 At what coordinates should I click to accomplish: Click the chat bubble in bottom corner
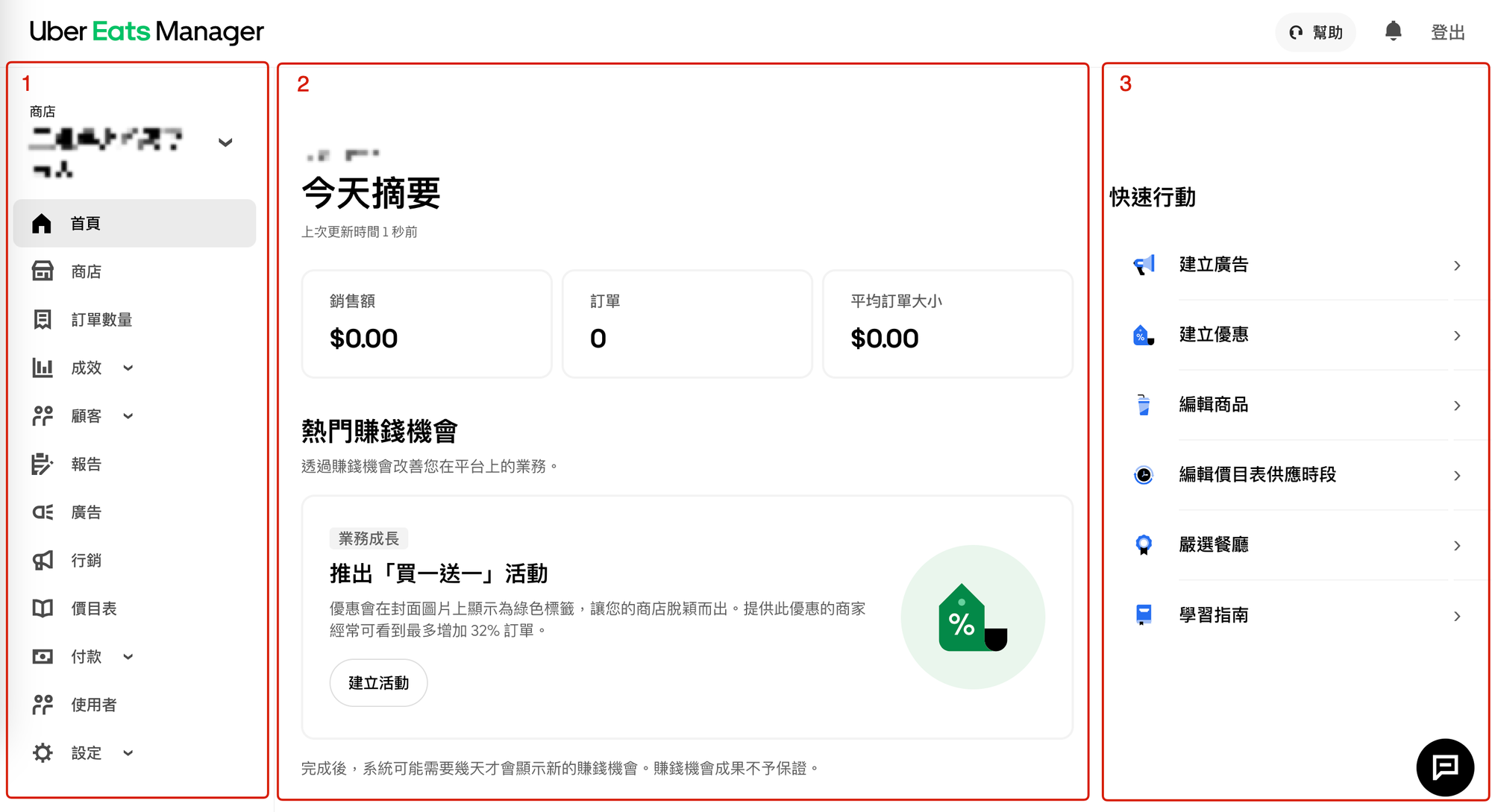coord(1444,767)
